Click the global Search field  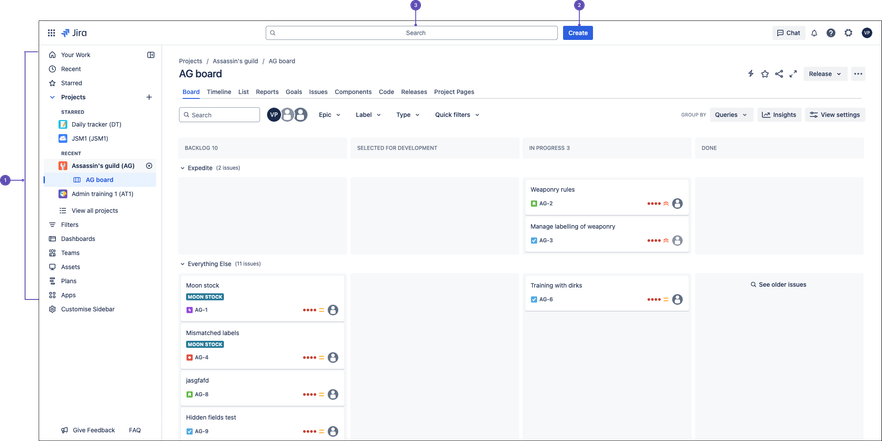(411, 33)
